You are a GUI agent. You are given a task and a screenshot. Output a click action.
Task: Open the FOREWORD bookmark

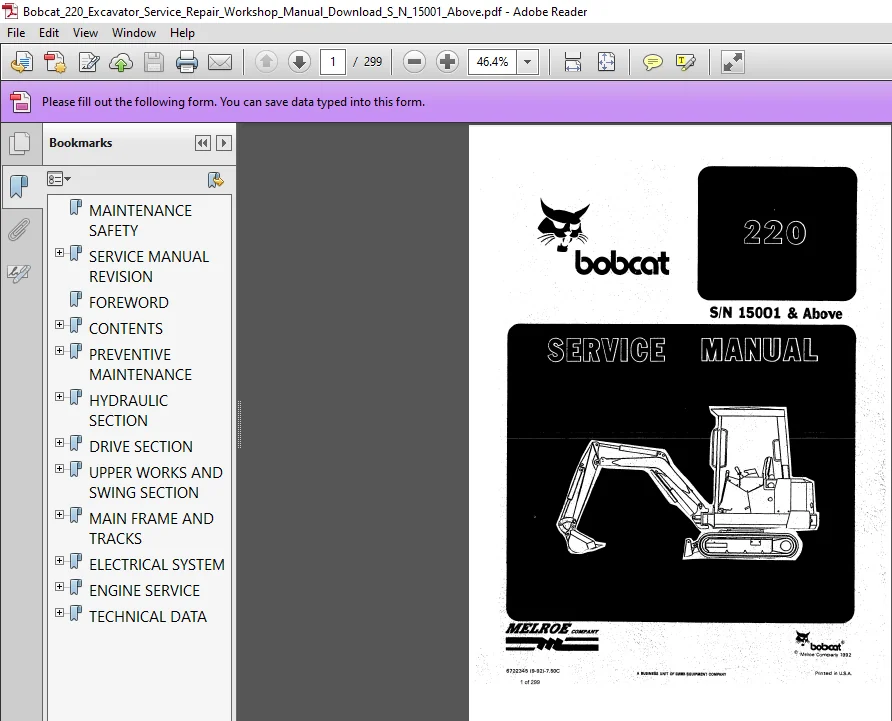(x=129, y=302)
